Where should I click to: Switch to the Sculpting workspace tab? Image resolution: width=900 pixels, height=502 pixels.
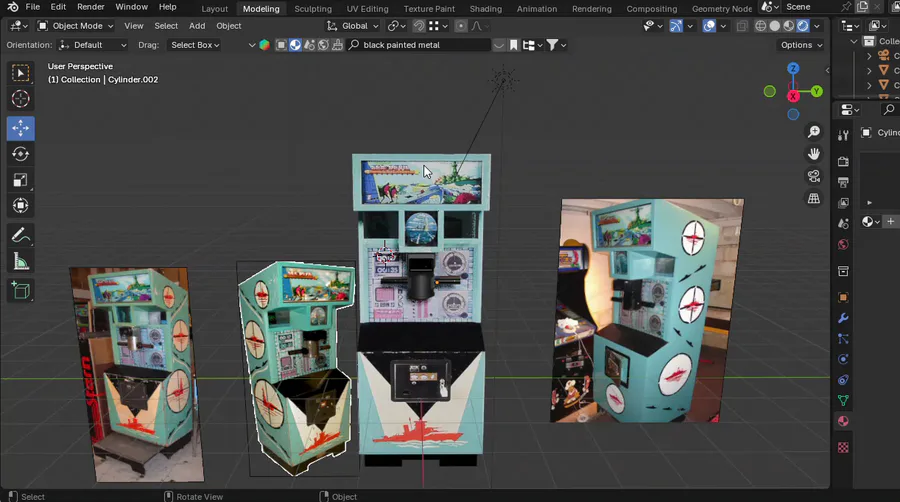pos(313,9)
